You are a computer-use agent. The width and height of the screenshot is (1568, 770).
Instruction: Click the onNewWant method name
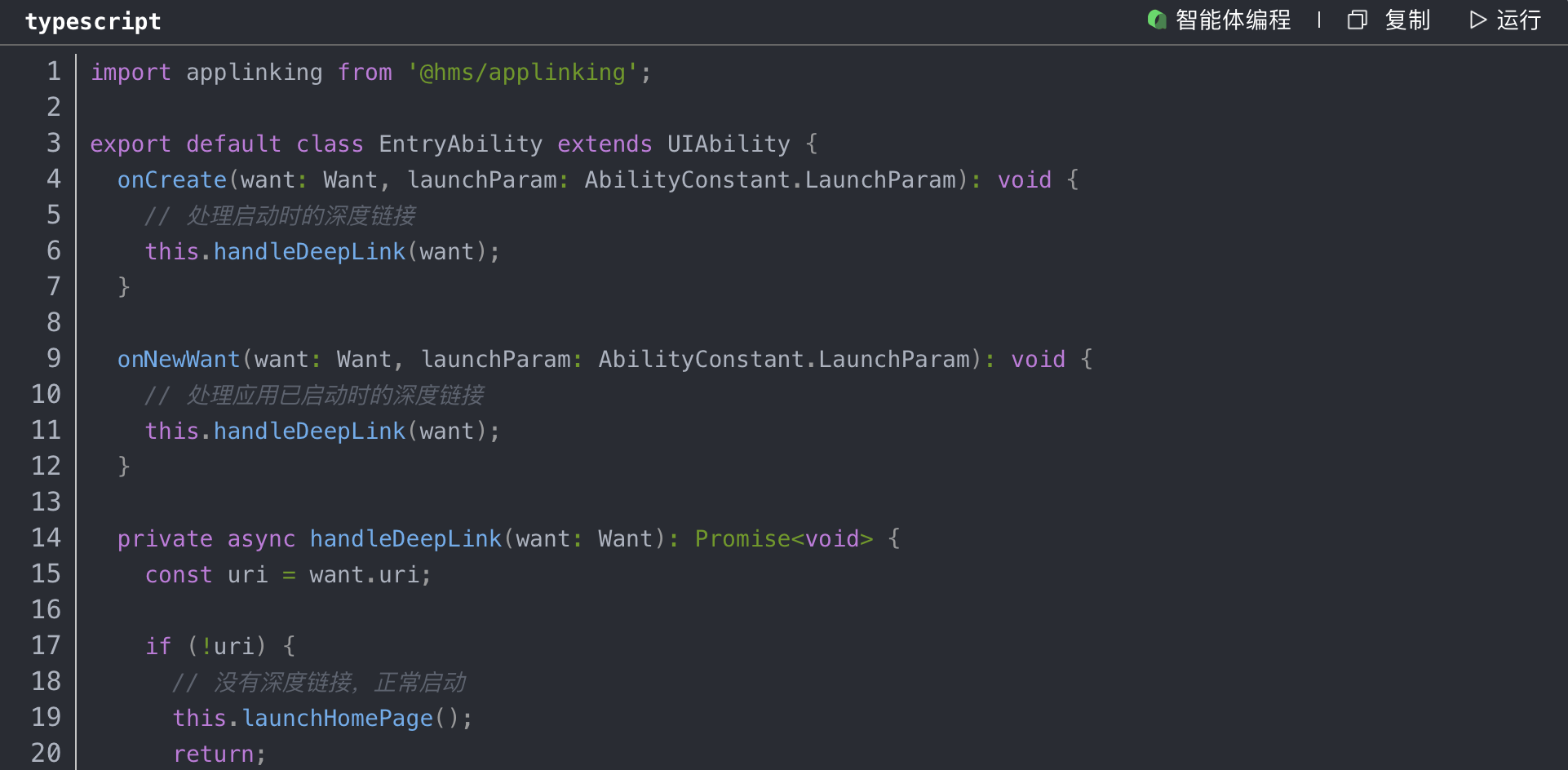(179, 360)
